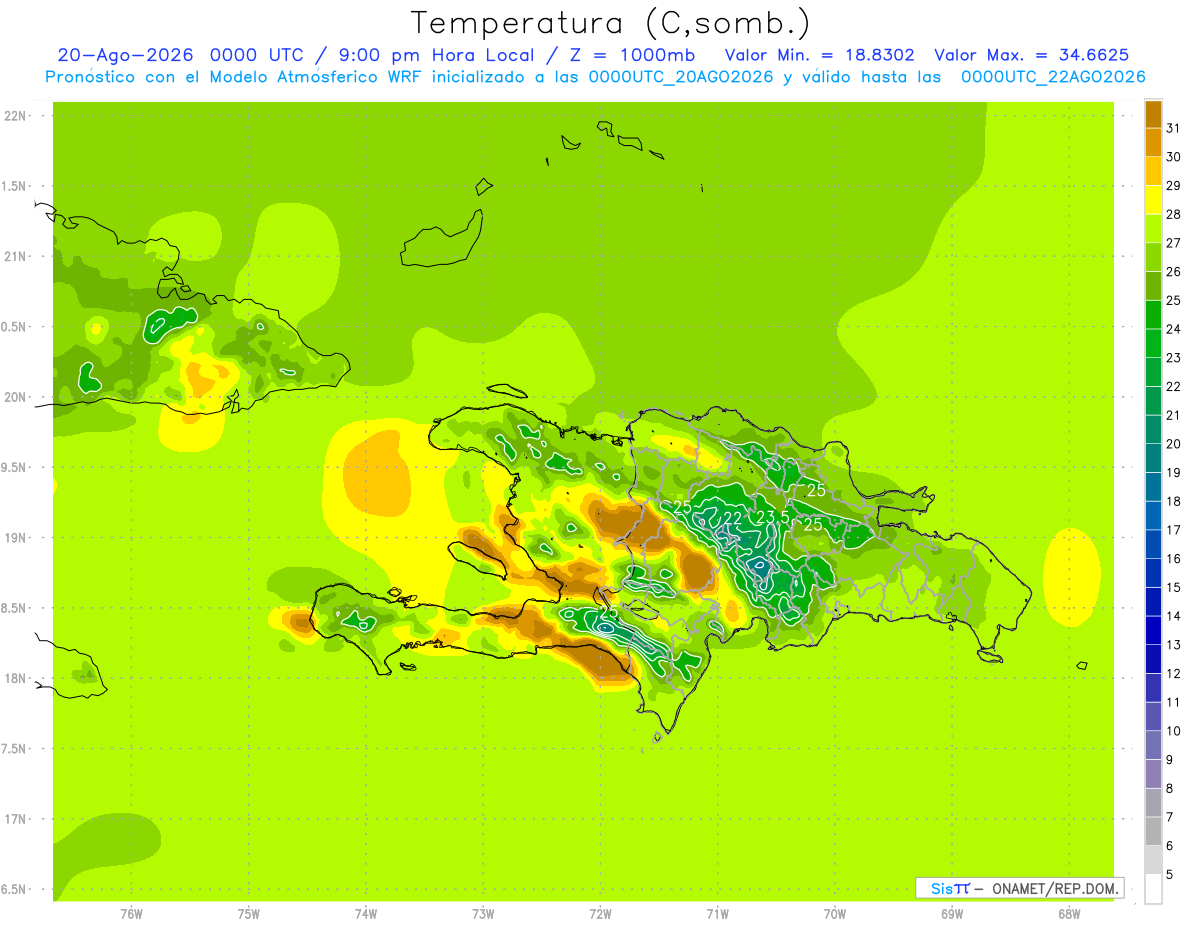Click the "18N" latitude axis label
The width and height of the screenshot is (1200, 927).
16,678
